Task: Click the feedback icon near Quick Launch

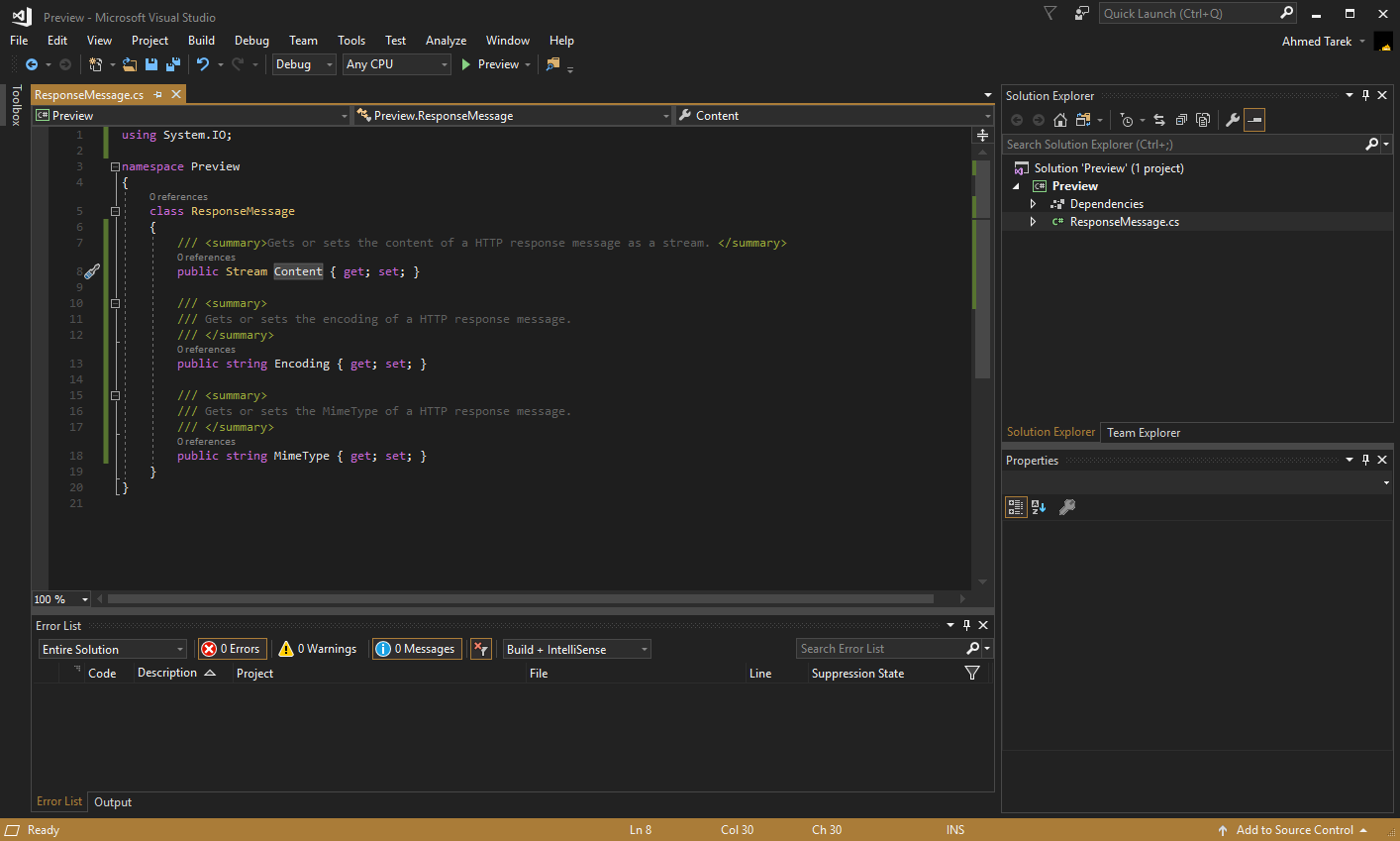Action: [x=1082, y=13]
